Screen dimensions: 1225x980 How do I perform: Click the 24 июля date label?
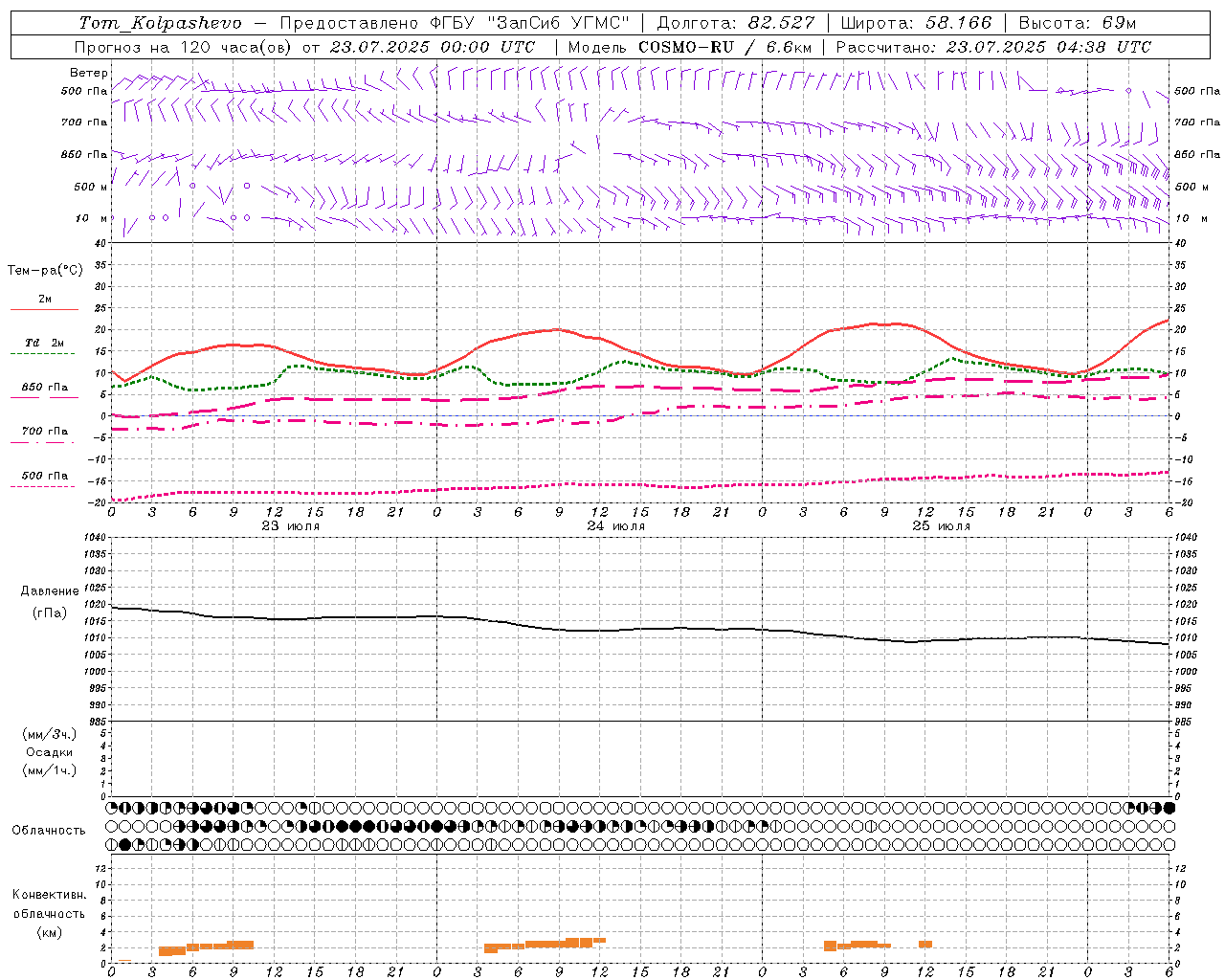616,525
